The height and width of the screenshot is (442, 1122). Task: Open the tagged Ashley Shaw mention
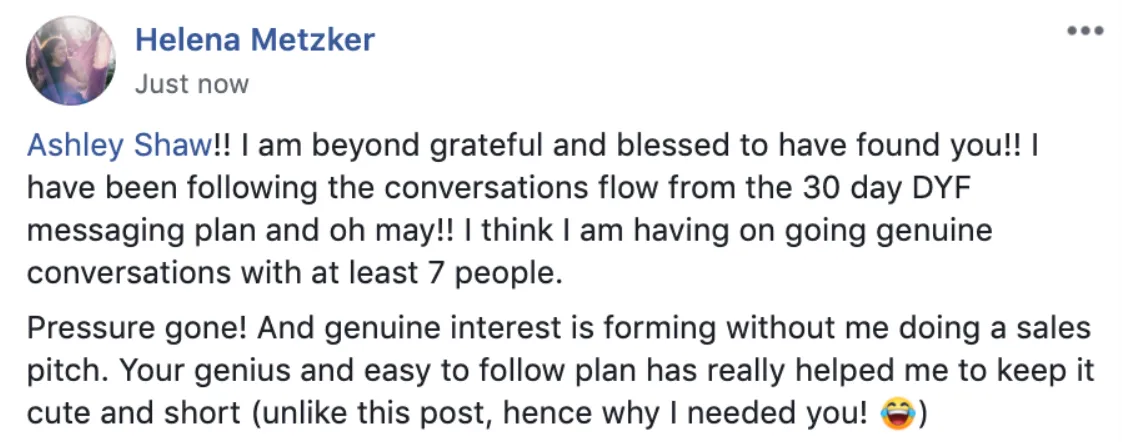119,147
